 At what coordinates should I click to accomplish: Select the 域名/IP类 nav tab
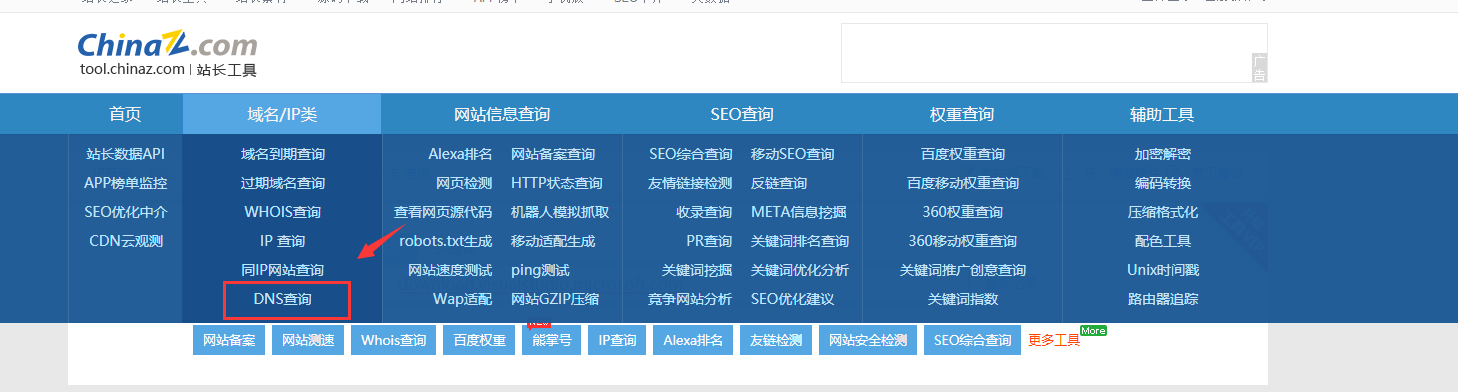coord(282,114)
